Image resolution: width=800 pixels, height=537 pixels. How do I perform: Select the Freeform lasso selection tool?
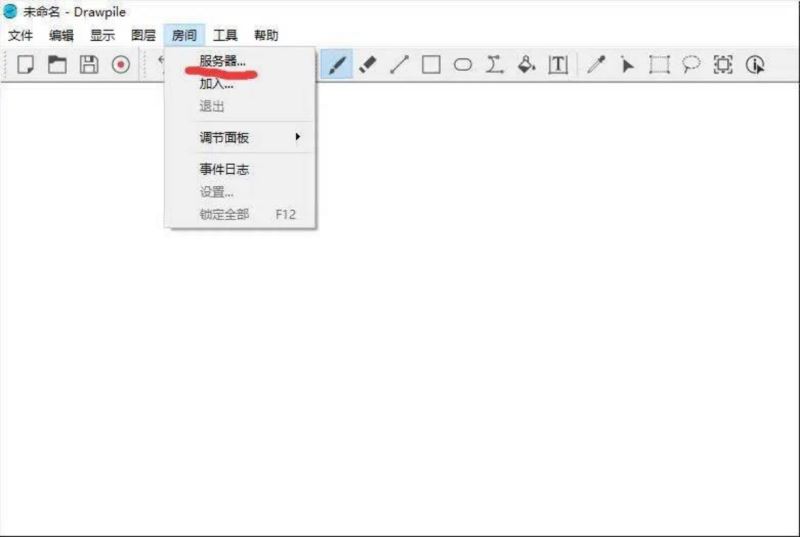pos(691,65)
